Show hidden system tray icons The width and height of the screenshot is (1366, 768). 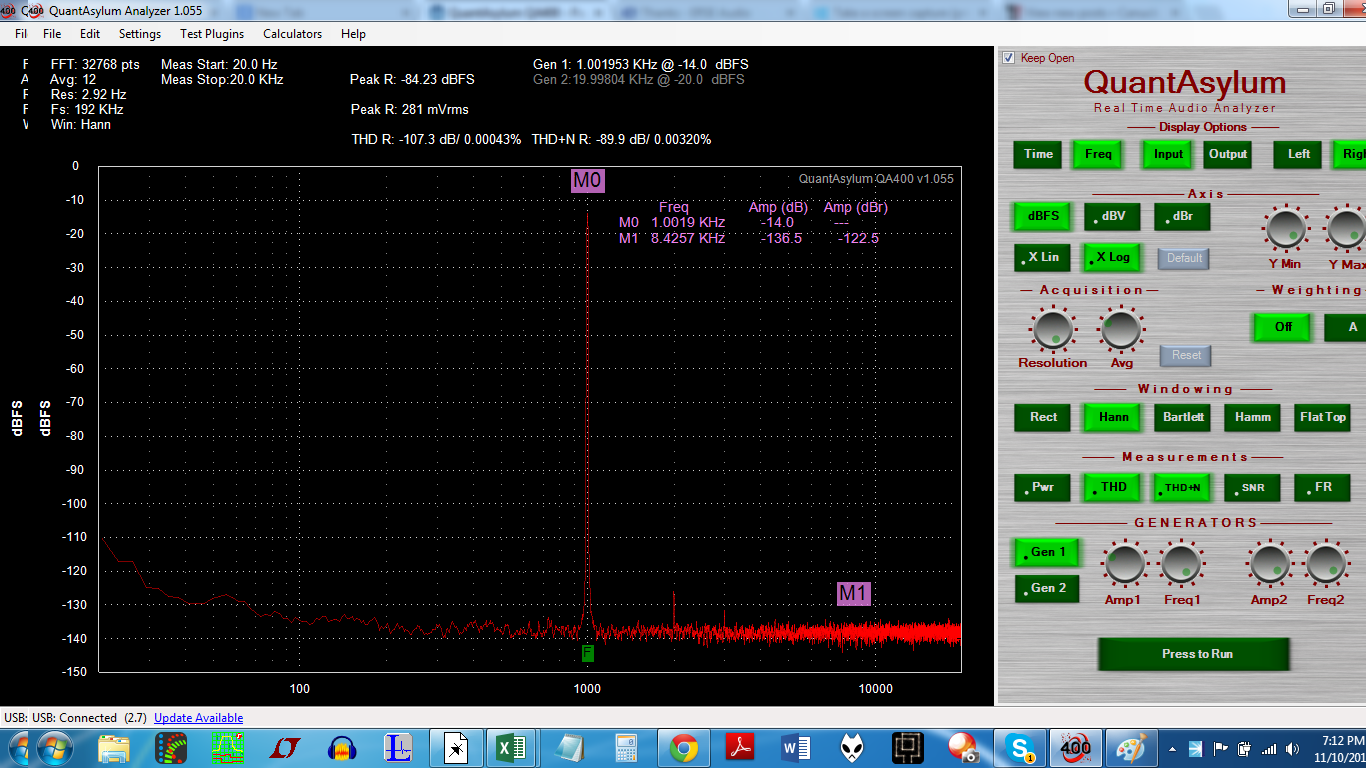[1173, 748]
